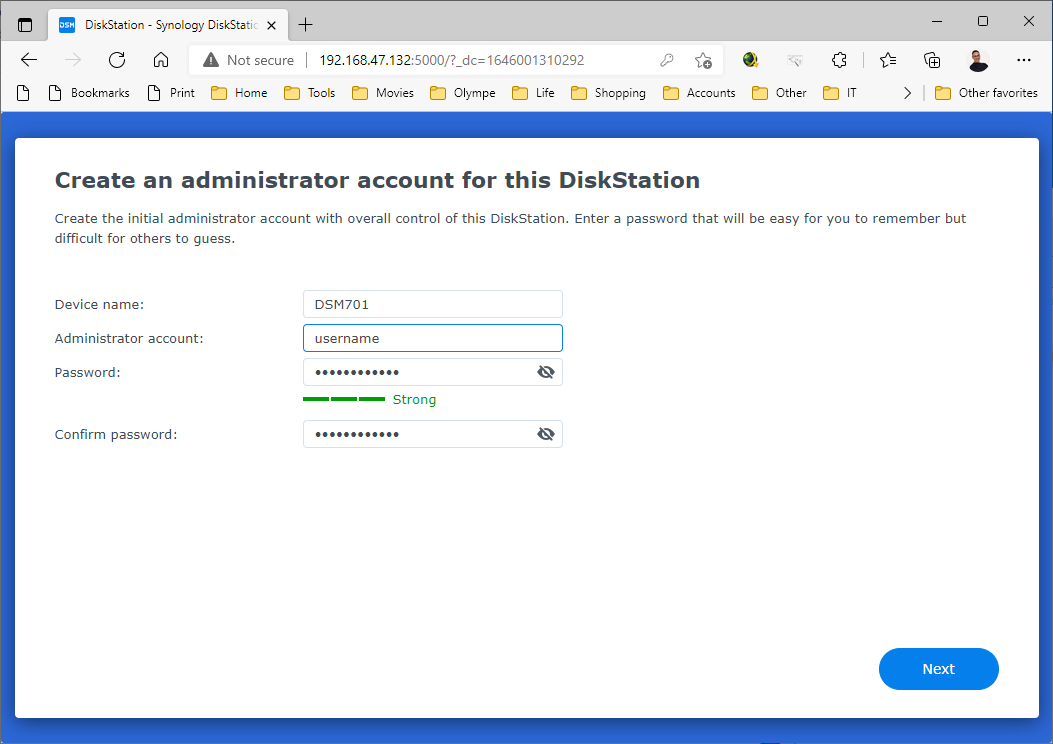
Task: Reload the DiskStation page
Action: click(117, 60)
